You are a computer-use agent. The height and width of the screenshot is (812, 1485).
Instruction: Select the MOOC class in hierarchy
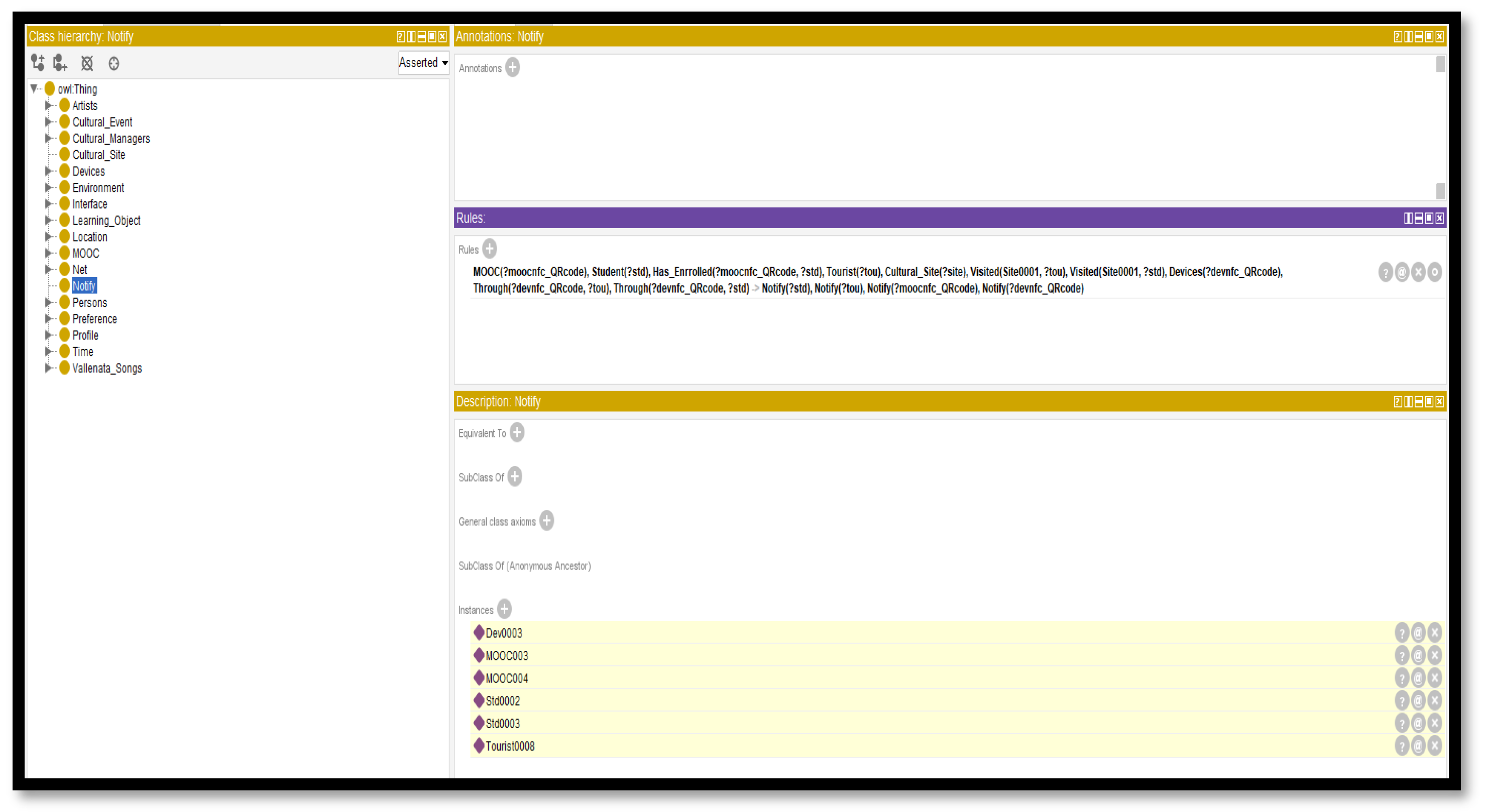pos(85,253)
